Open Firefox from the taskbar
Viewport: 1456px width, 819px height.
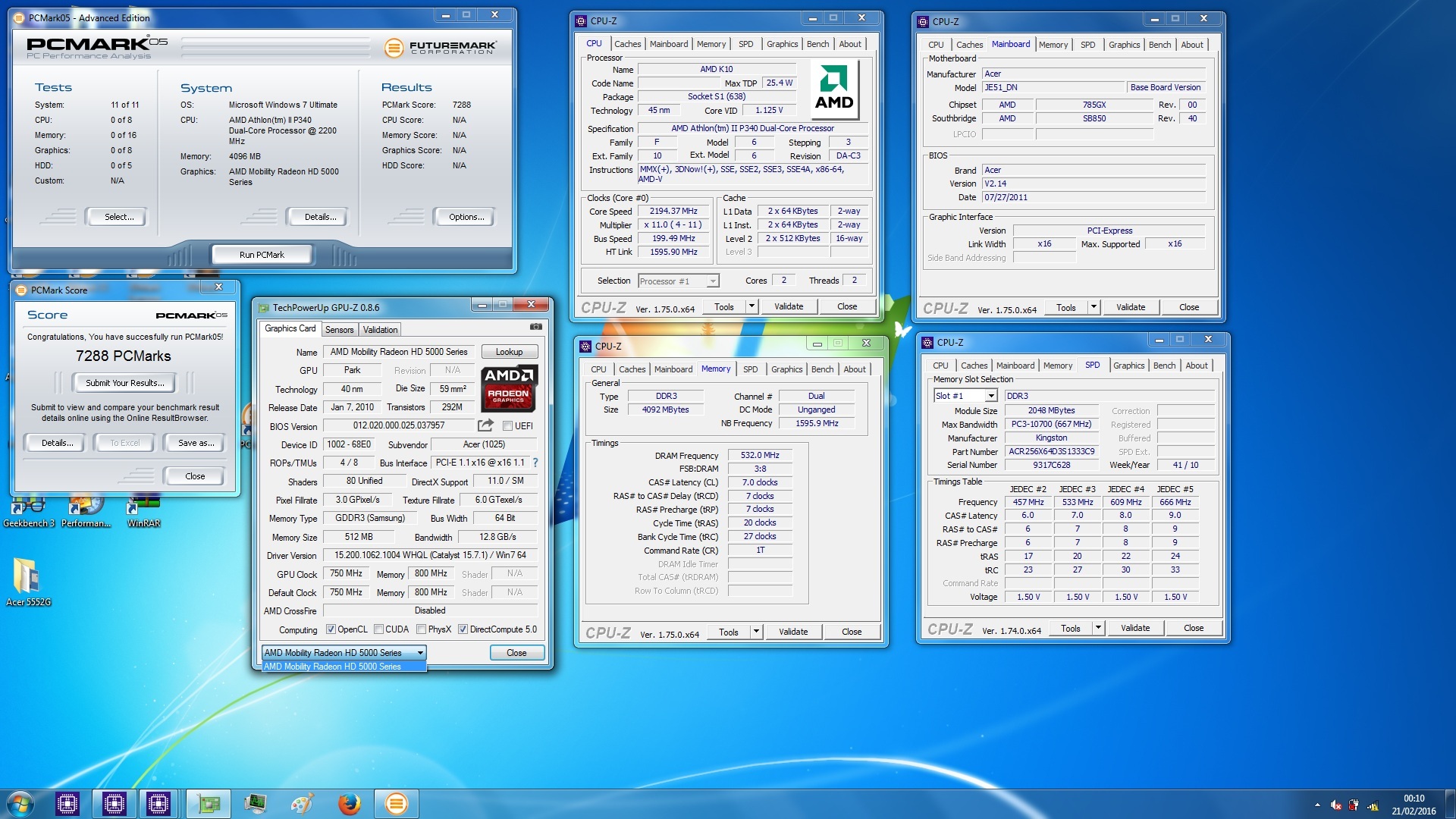point(349,803)
